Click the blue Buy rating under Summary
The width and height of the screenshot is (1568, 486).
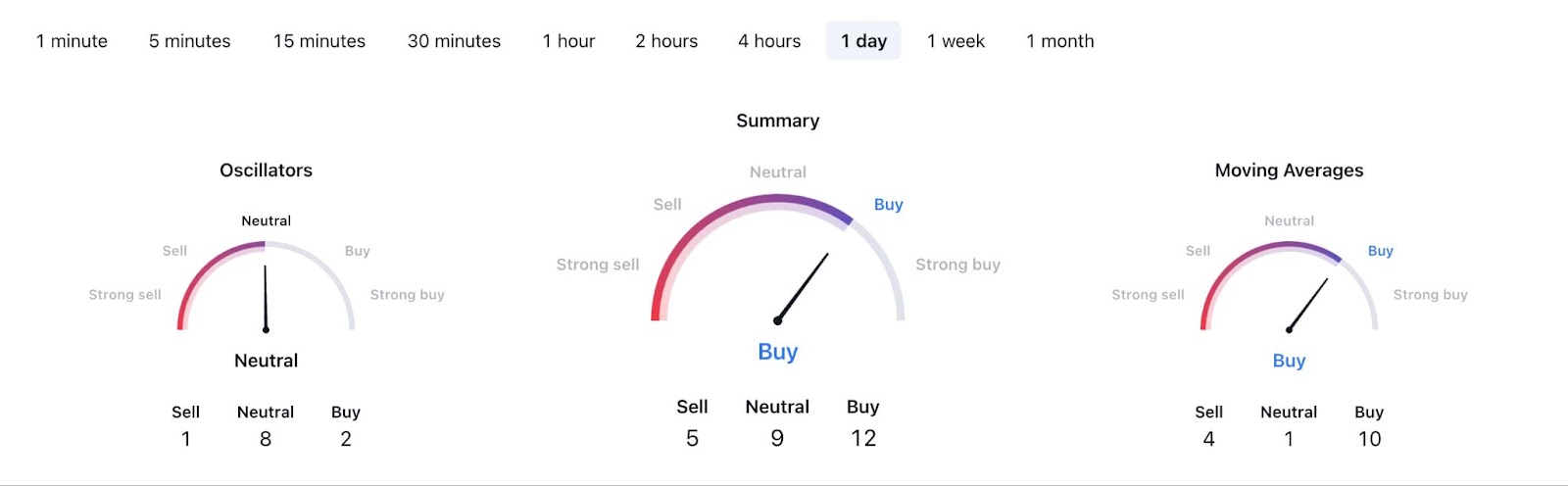tap(777, 352)
